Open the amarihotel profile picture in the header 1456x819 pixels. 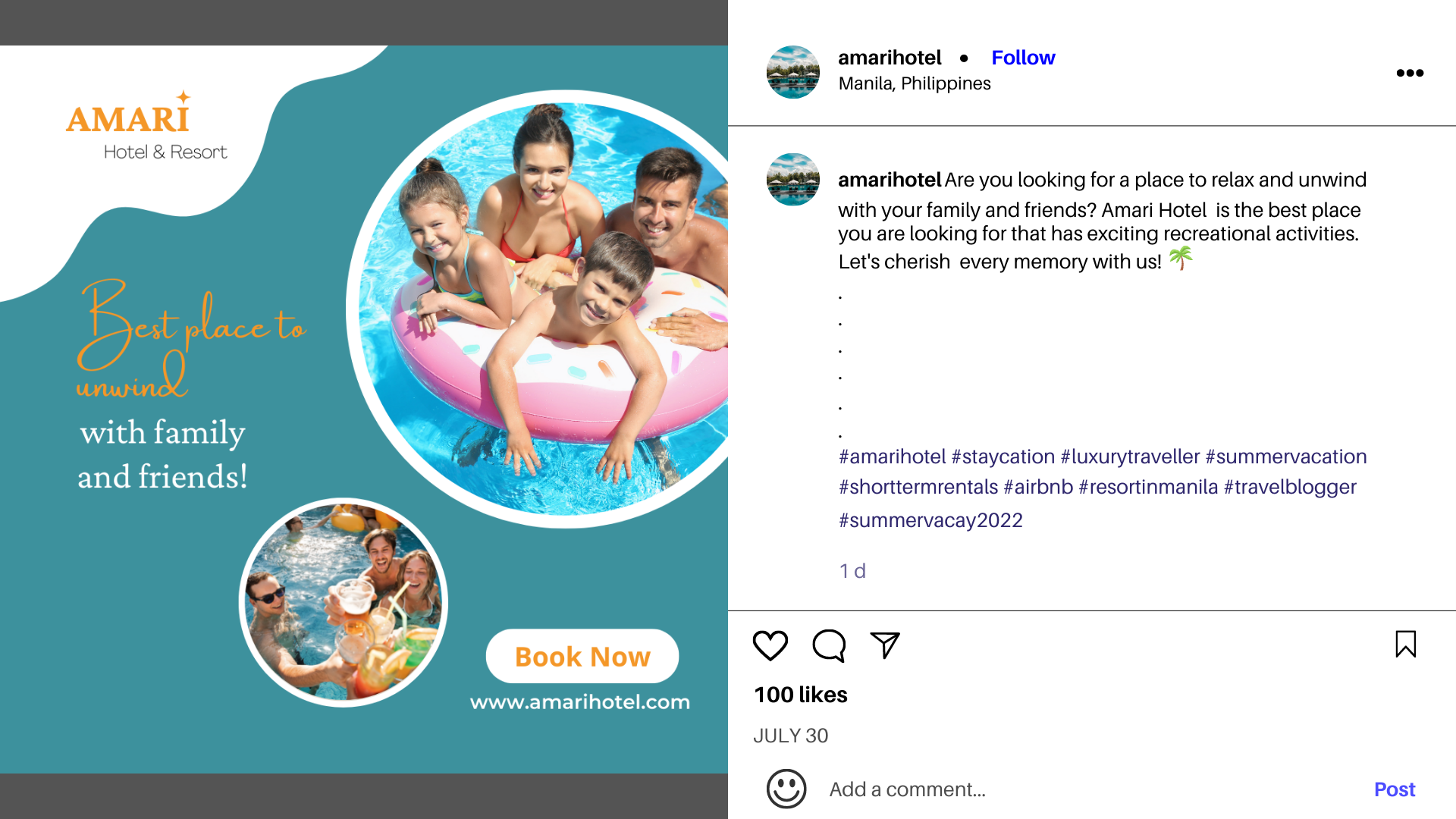tap(793, 72)
